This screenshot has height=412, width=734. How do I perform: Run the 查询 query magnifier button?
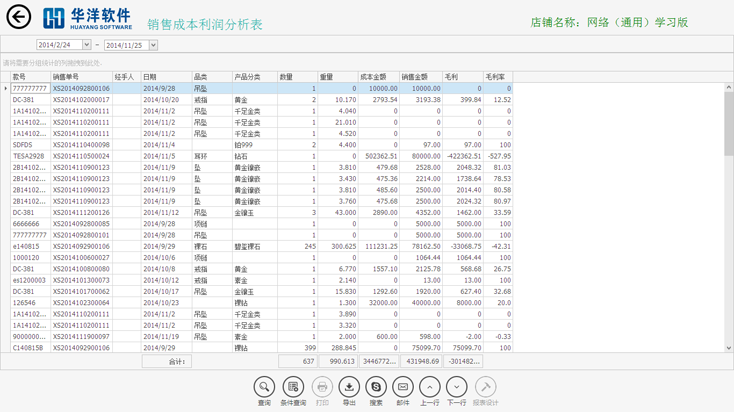coord(264,387)
